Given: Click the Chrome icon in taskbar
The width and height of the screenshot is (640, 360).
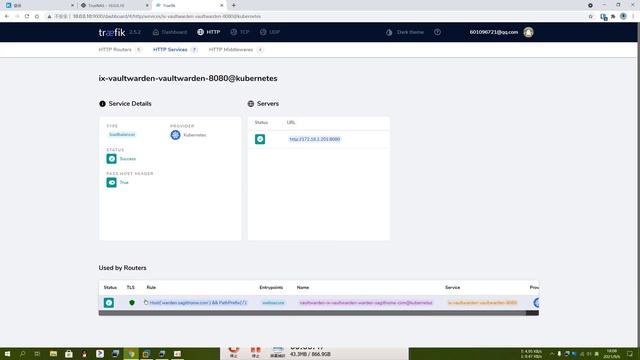Looking at the screenshot, I should pyautogui.click(x=131, y=354).
